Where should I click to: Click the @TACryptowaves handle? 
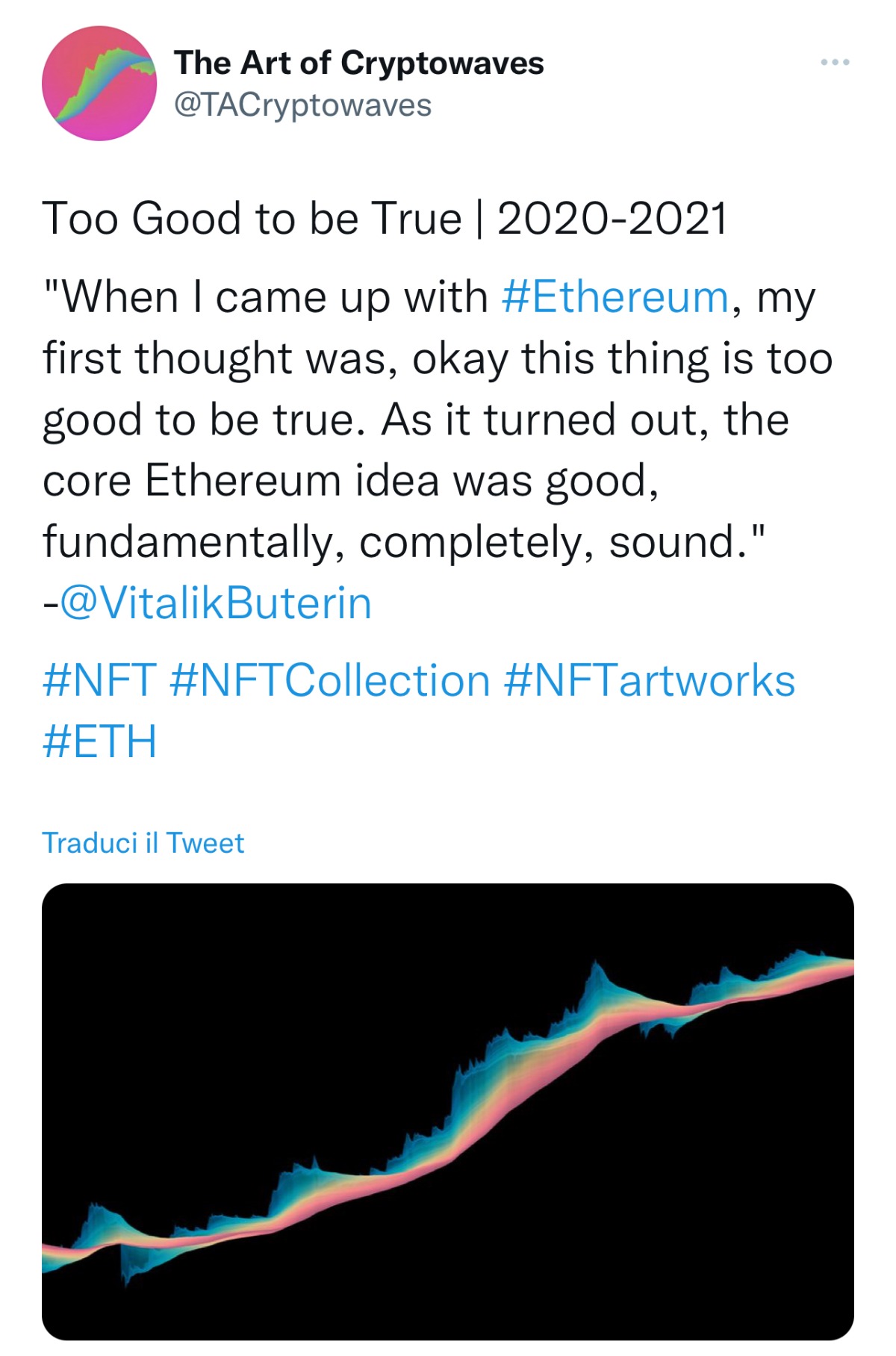(302, 105)
